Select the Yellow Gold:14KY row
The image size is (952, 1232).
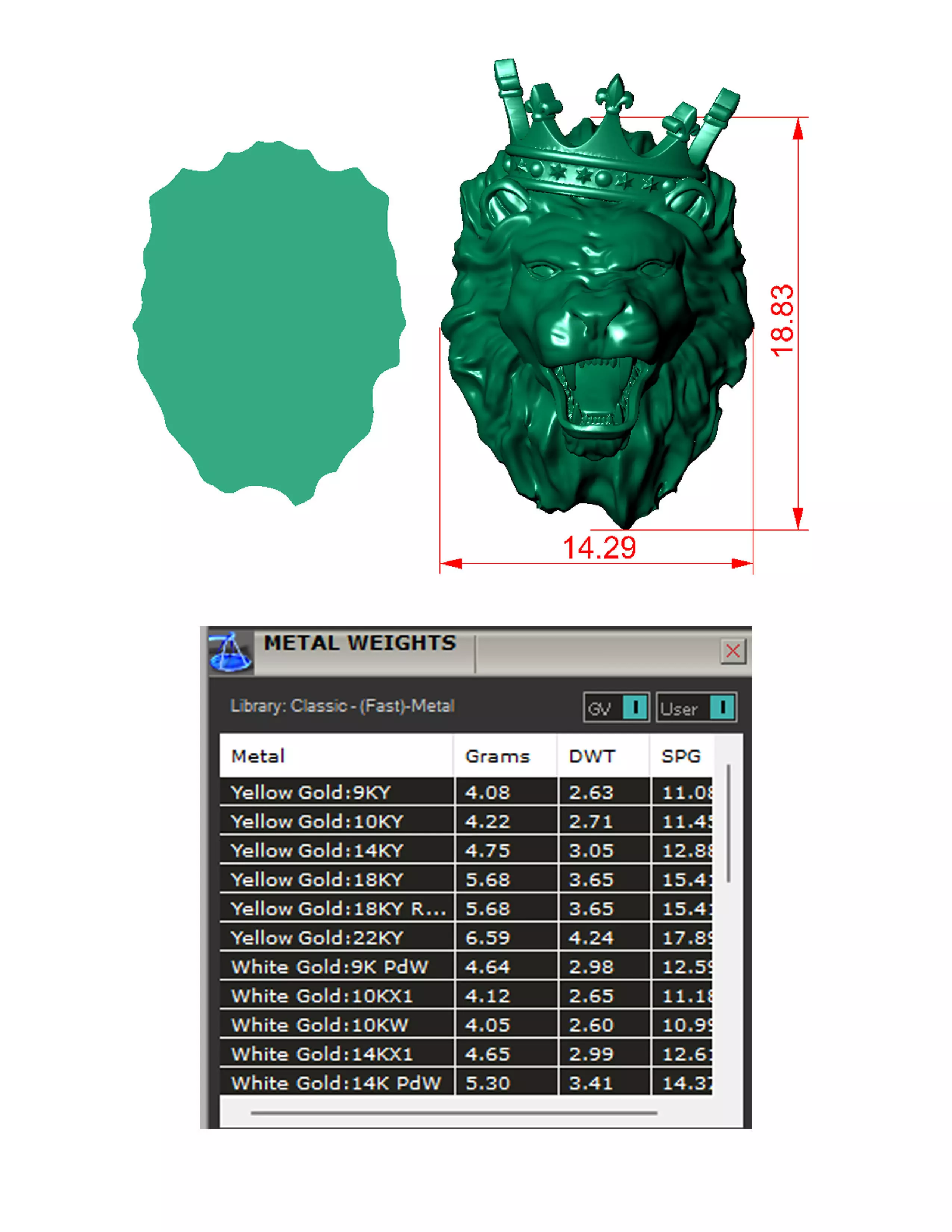pyautogui.click(x=466, y=850)
